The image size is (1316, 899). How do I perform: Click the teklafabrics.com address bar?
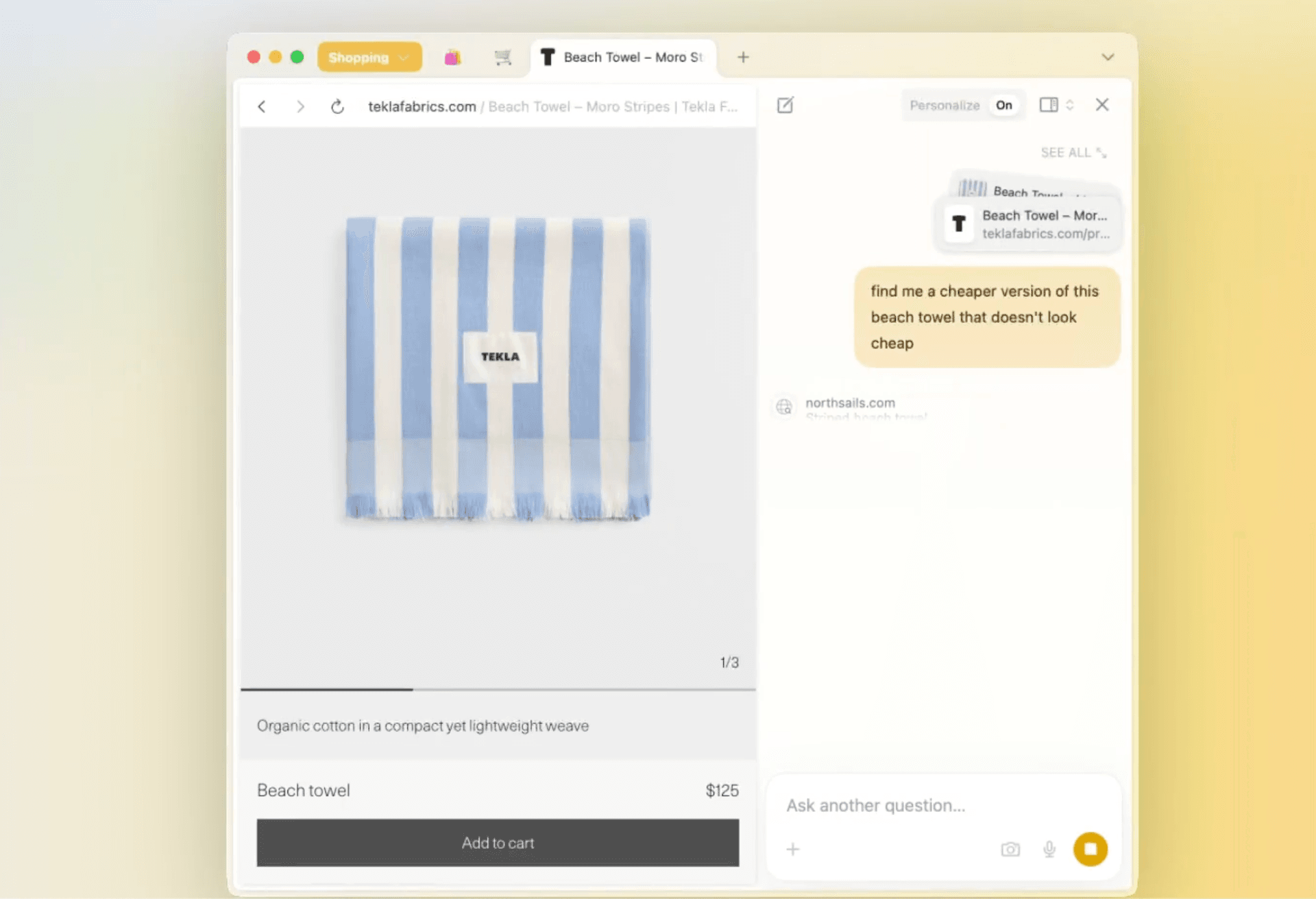tap(552, 106)
